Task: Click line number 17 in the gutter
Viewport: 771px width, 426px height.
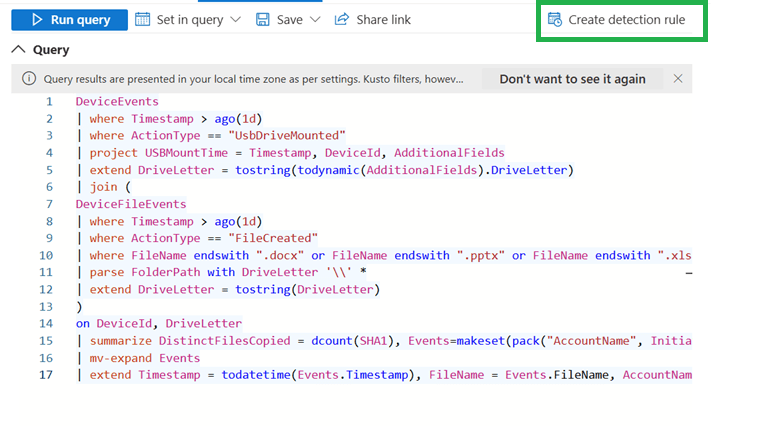Action: pyautogui.click(x=45, y=375)
